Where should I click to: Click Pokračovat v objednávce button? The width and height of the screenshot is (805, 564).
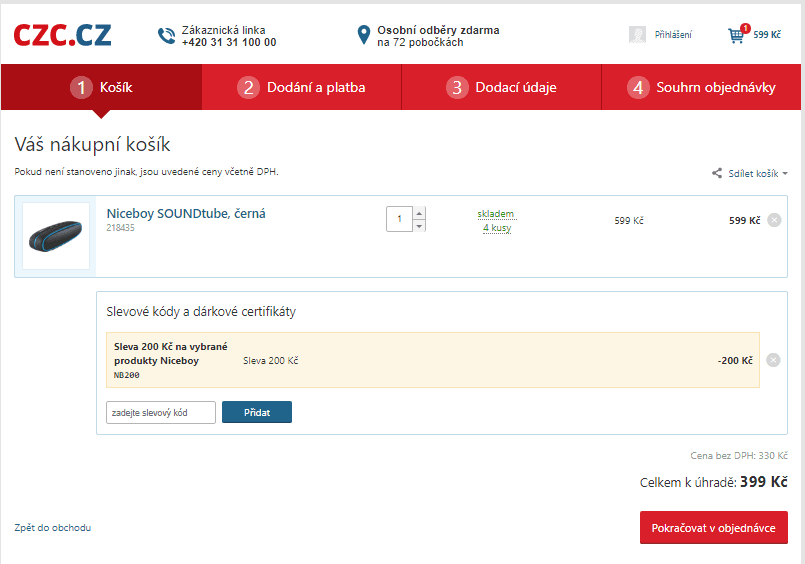point(714,528)
